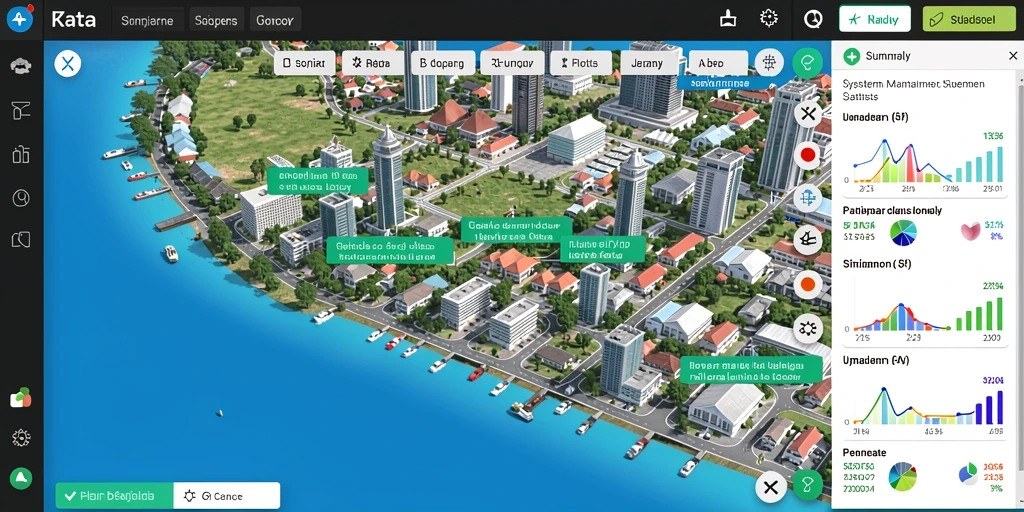Viewport: 1024px width, 512px height.
Task: Toggle the G Cance option at bottom
Action: coord(227,496)
